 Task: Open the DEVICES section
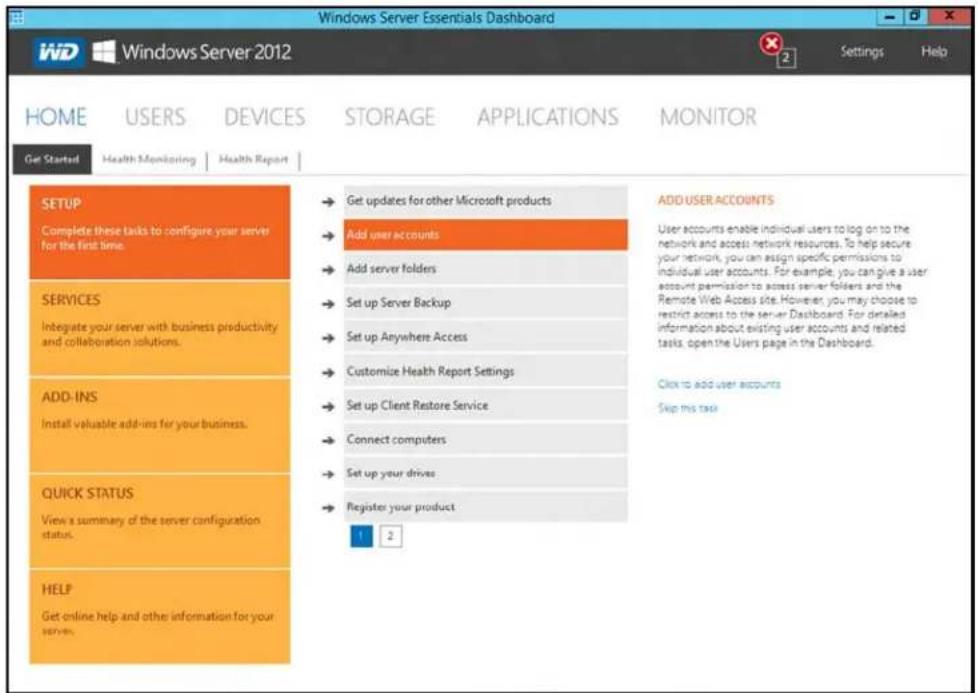[x=264, y=117]
